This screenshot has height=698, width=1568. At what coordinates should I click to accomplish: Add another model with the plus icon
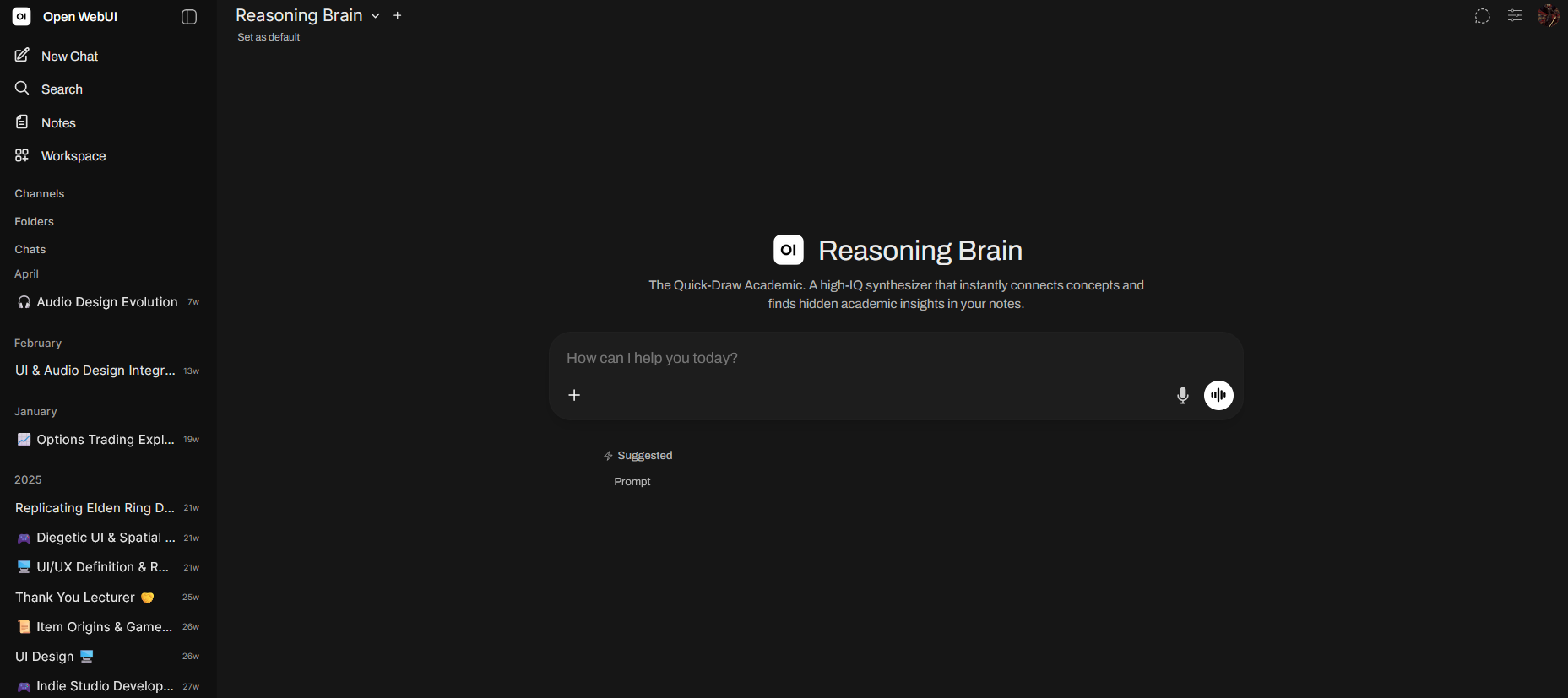(398, 15)
